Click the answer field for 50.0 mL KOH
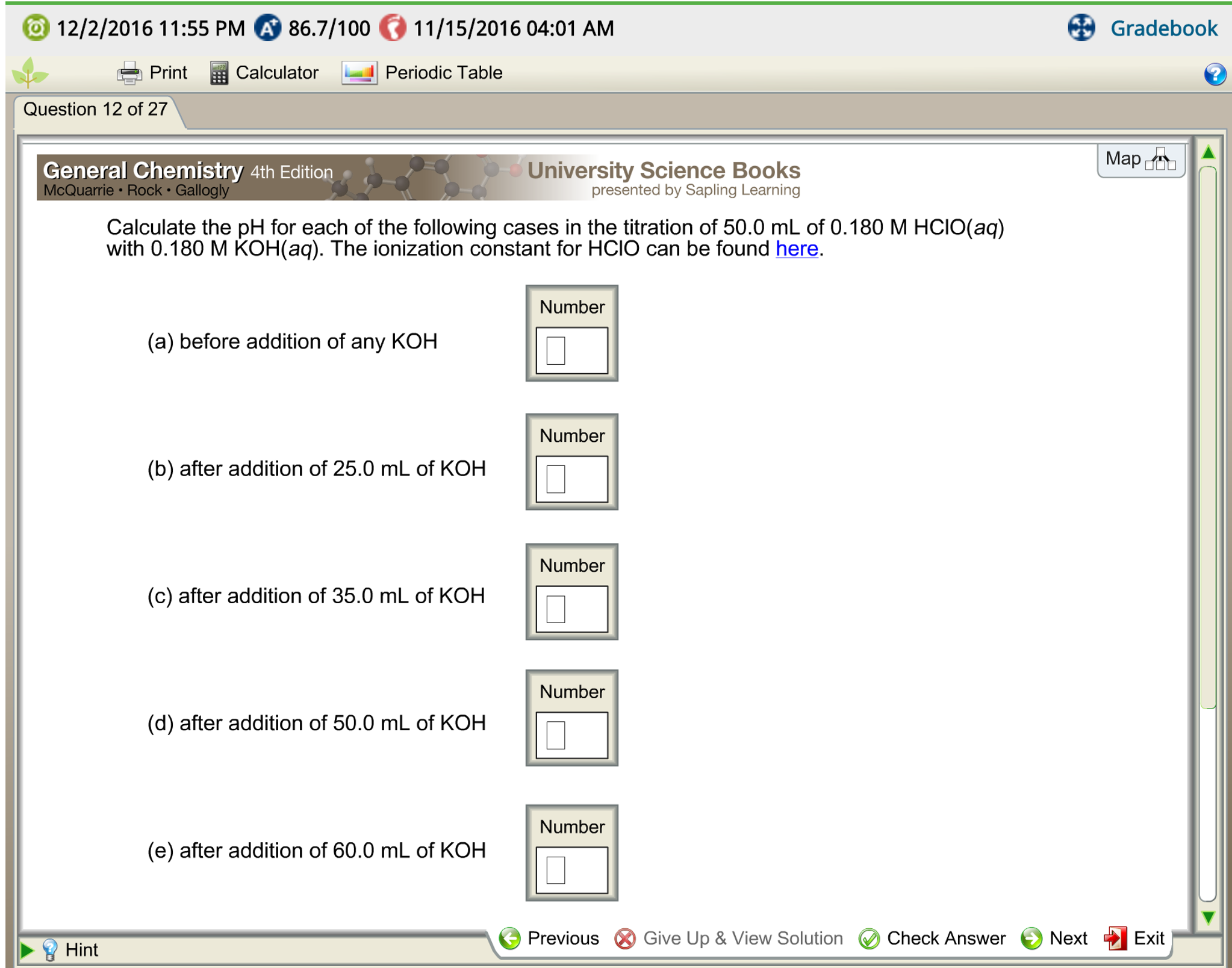Viewport: 1232px width, 968px height. click(571, 735)
